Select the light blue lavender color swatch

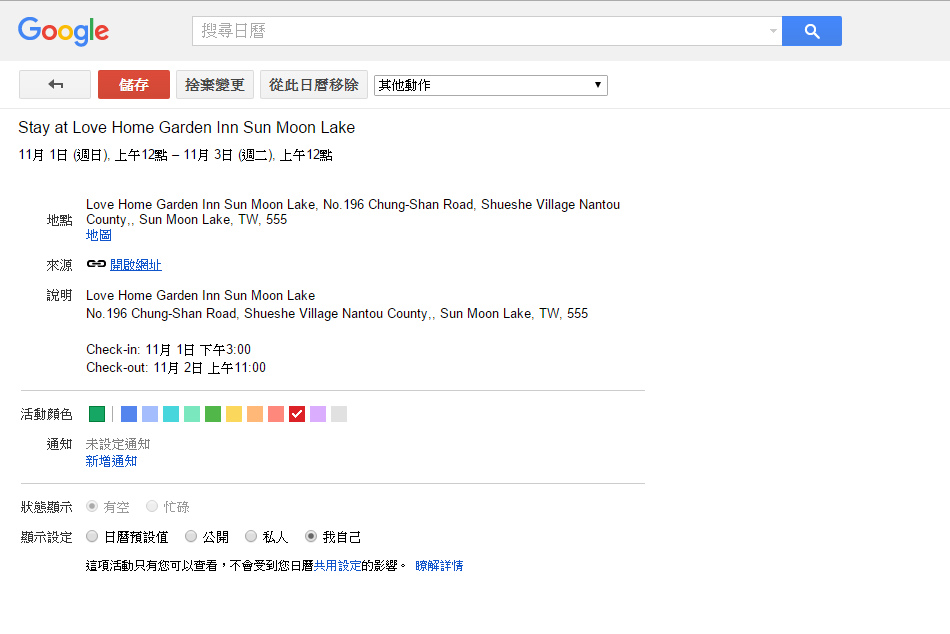coord(150,414)
